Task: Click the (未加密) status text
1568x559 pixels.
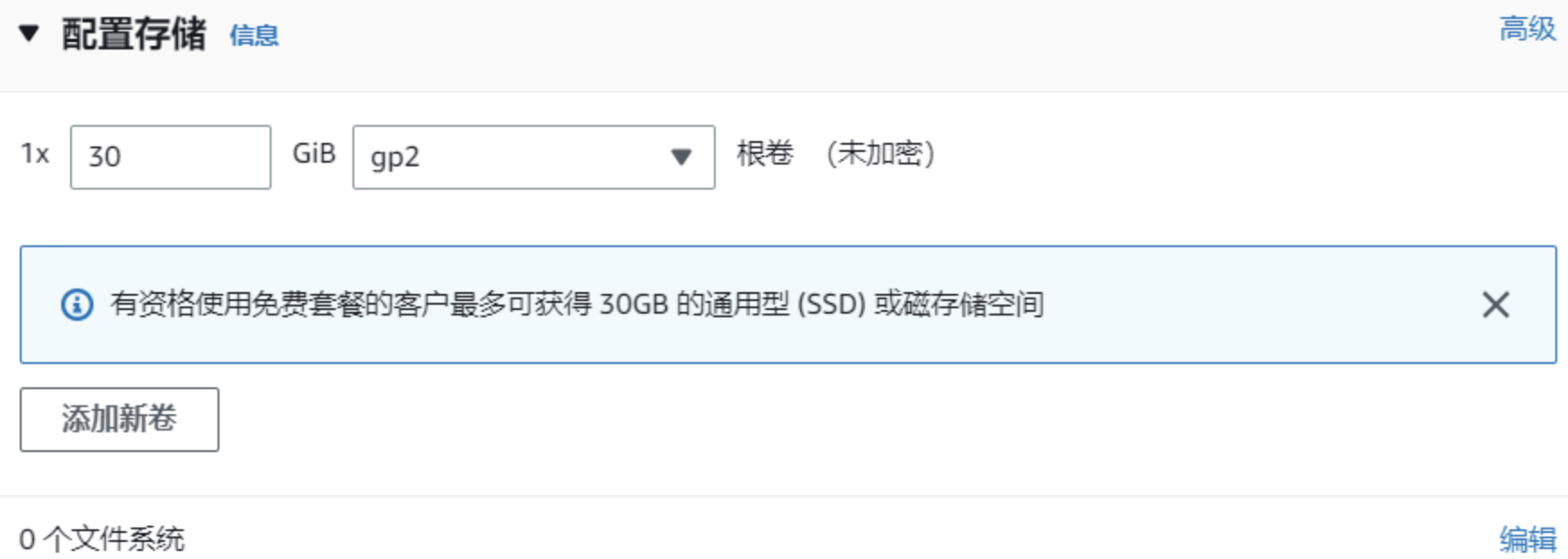Action: pos(881,154)
